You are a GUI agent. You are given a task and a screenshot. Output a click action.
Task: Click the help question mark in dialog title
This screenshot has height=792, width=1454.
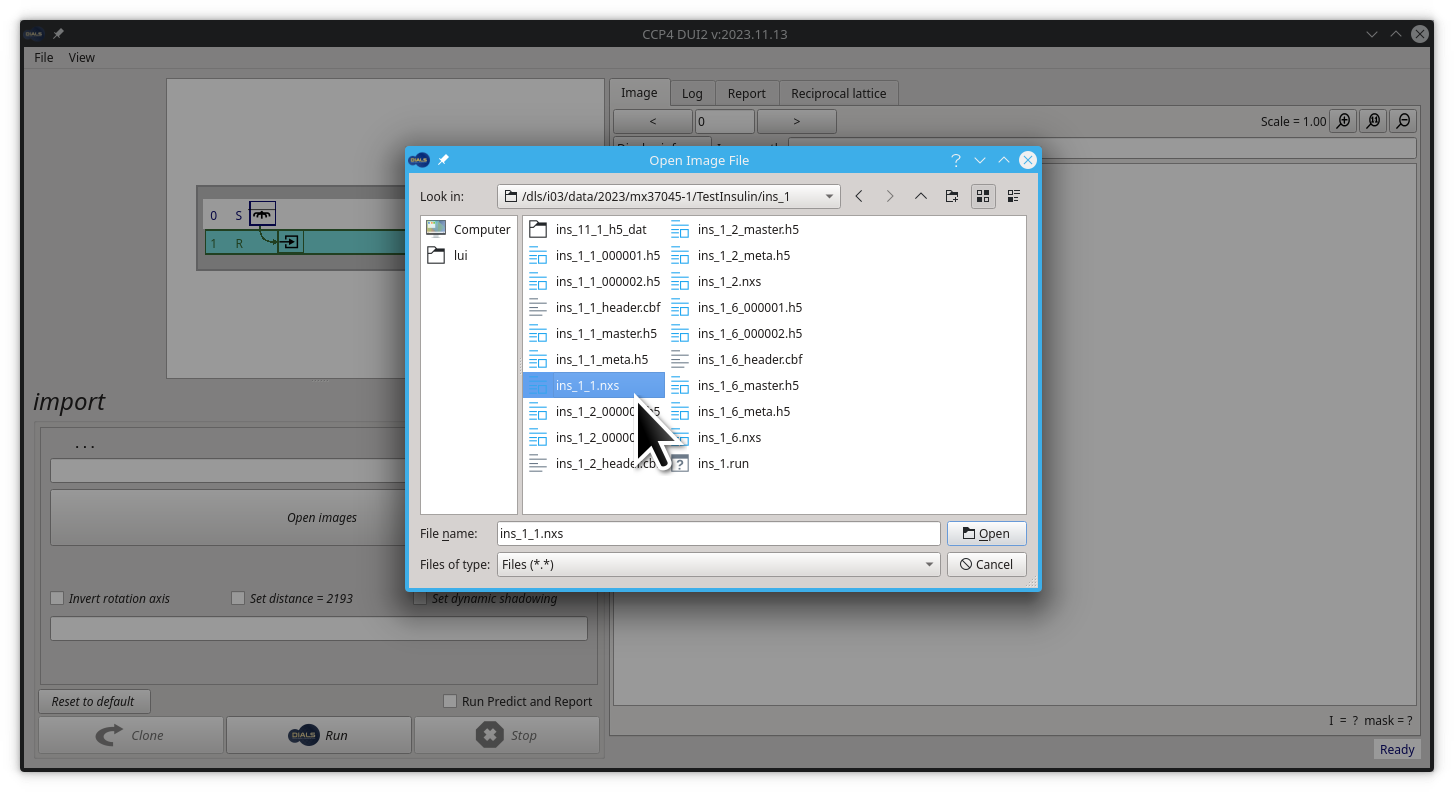(956, 160)
